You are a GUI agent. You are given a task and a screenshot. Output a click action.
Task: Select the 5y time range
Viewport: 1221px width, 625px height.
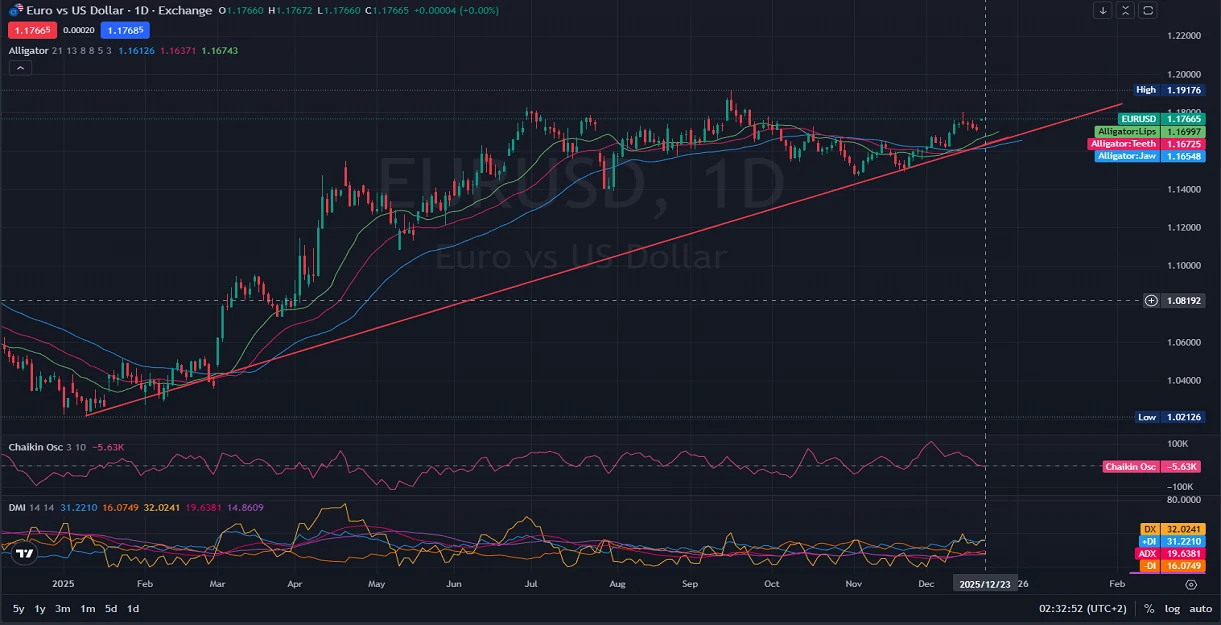19,608
